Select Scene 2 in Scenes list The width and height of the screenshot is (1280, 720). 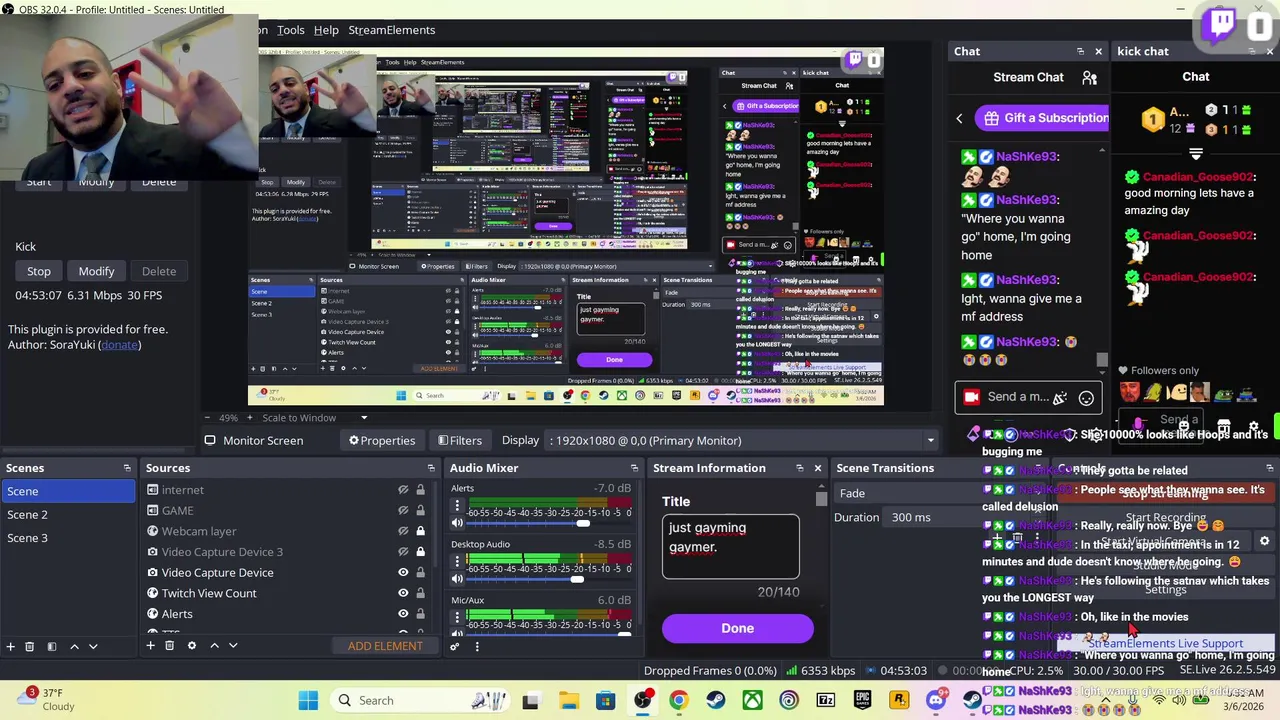pyautogui.click(x=68, y=514)
